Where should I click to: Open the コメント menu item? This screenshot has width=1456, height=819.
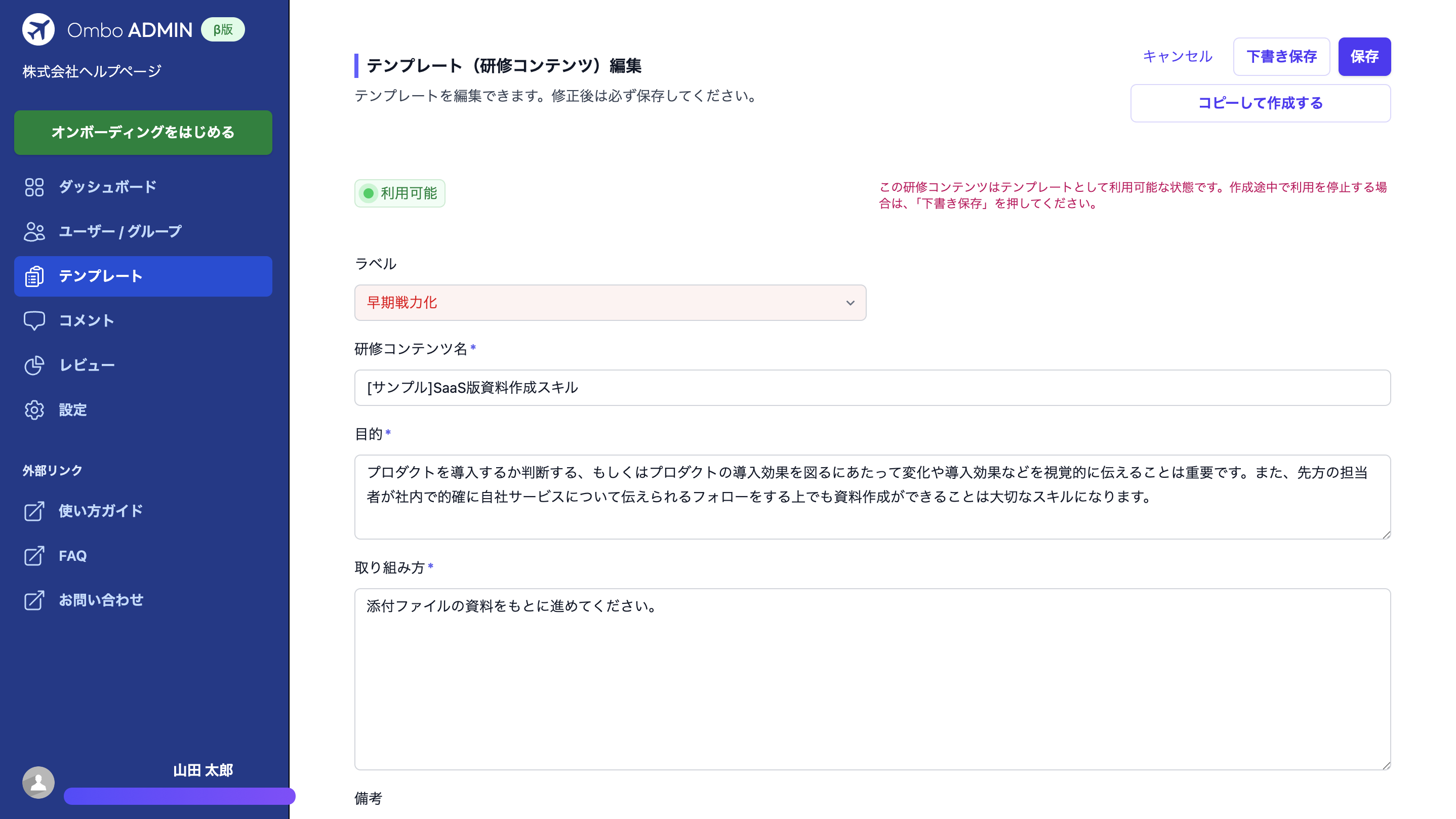tap(143, 320)
